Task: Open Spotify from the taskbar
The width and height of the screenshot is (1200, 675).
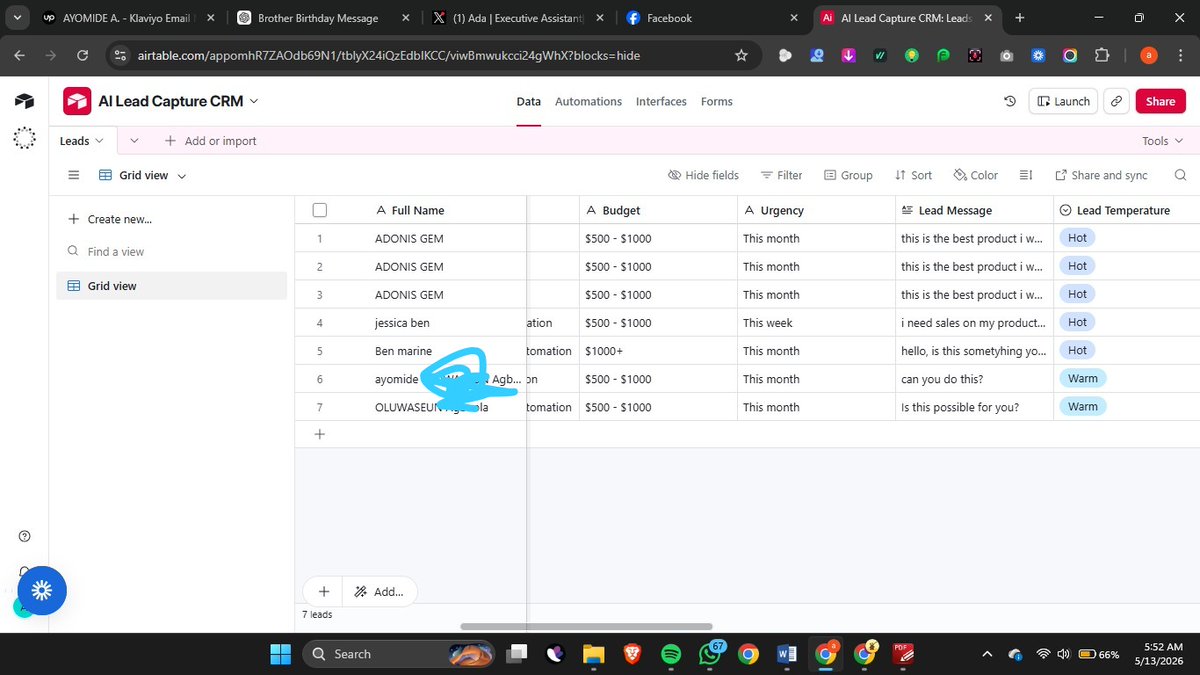Action: [671, 654]
